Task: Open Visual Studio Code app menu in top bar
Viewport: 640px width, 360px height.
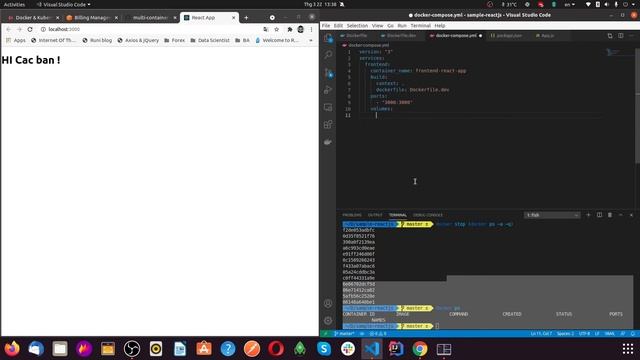Action: [x=64, y=4]
